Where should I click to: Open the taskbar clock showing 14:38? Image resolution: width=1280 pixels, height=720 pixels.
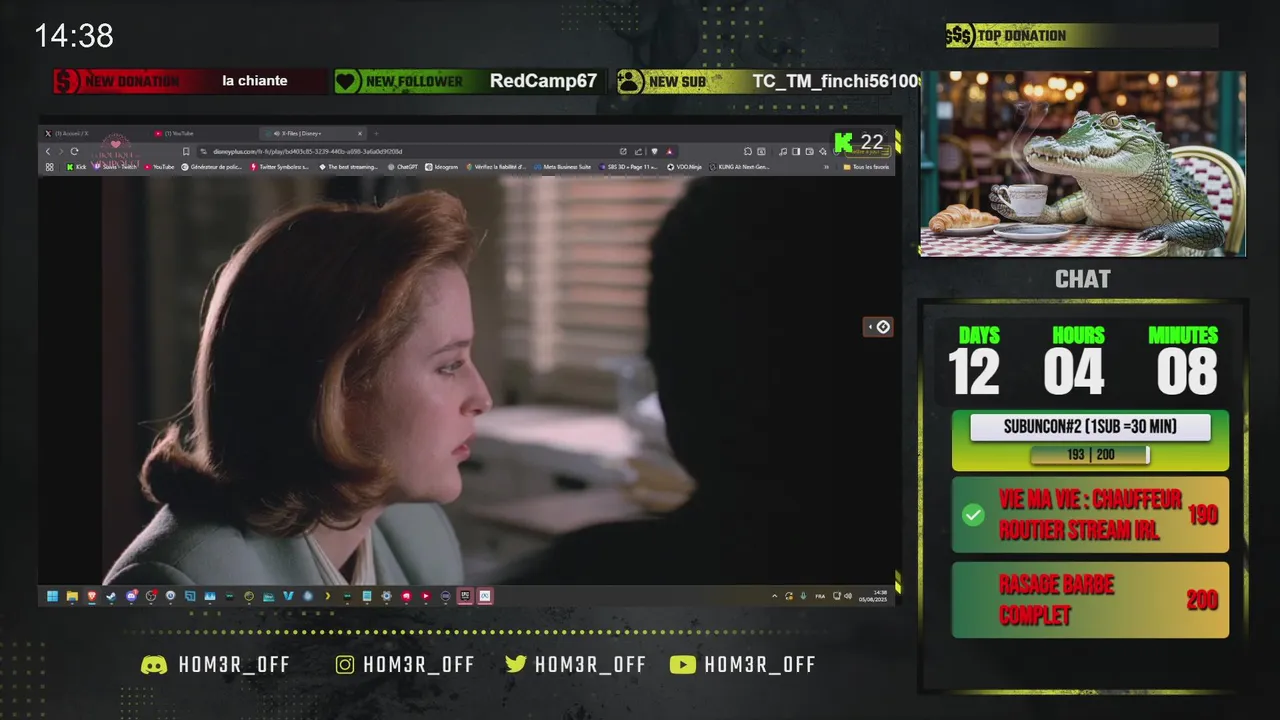[873, 596]
